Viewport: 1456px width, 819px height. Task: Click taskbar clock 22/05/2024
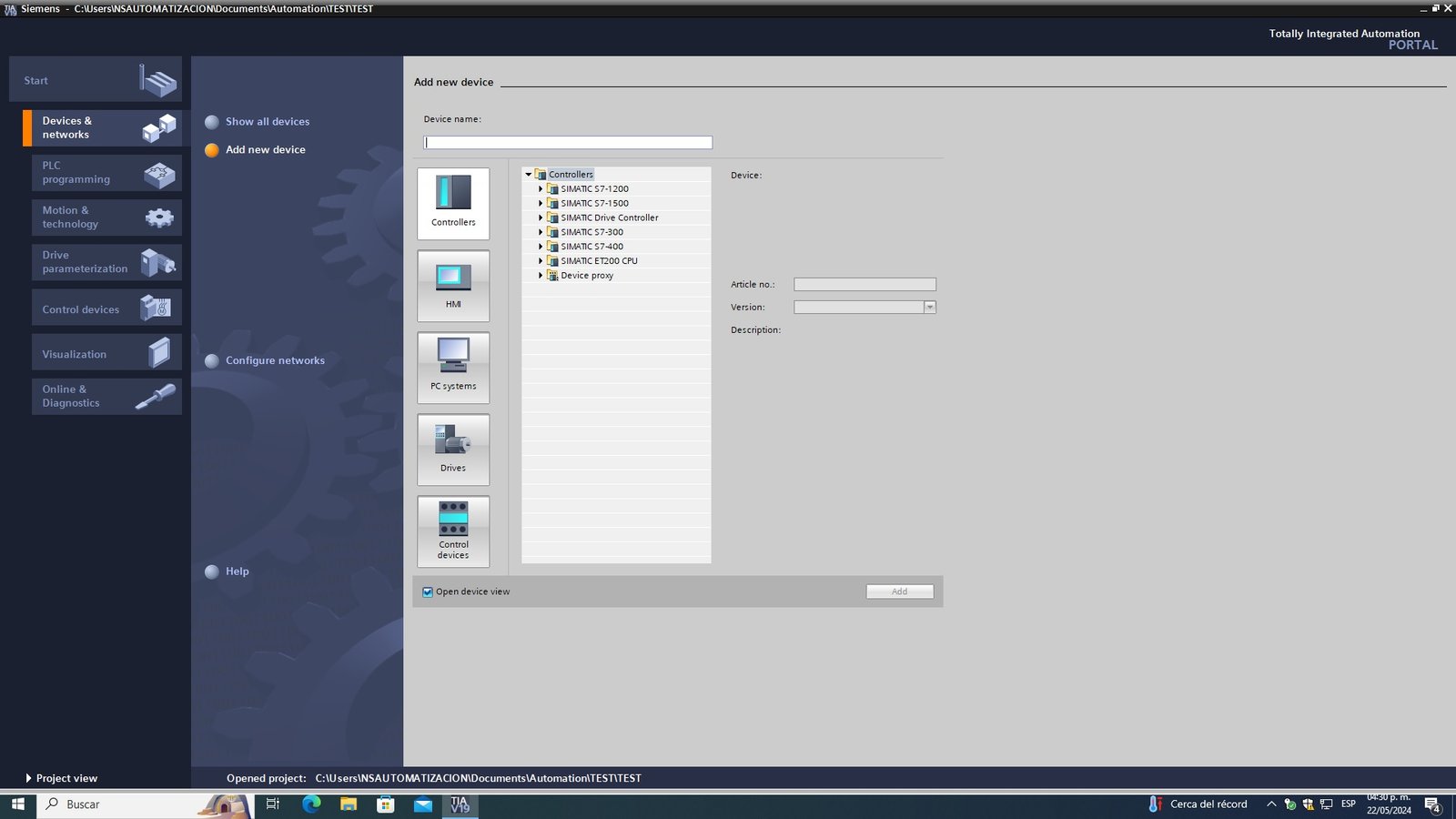point(1389,804)
